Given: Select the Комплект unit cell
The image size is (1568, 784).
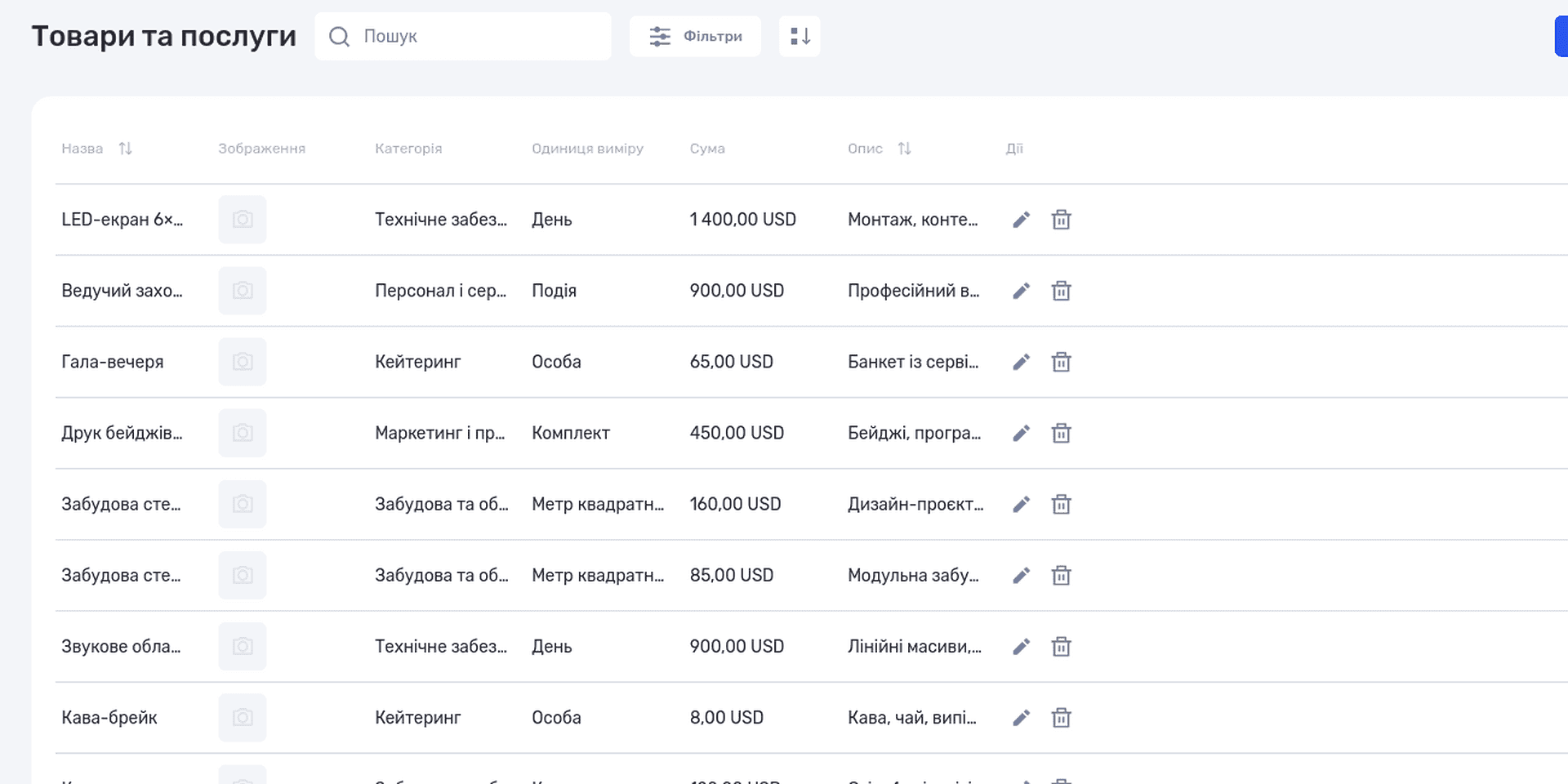Looking at the screenshot, I should [571, 433].
